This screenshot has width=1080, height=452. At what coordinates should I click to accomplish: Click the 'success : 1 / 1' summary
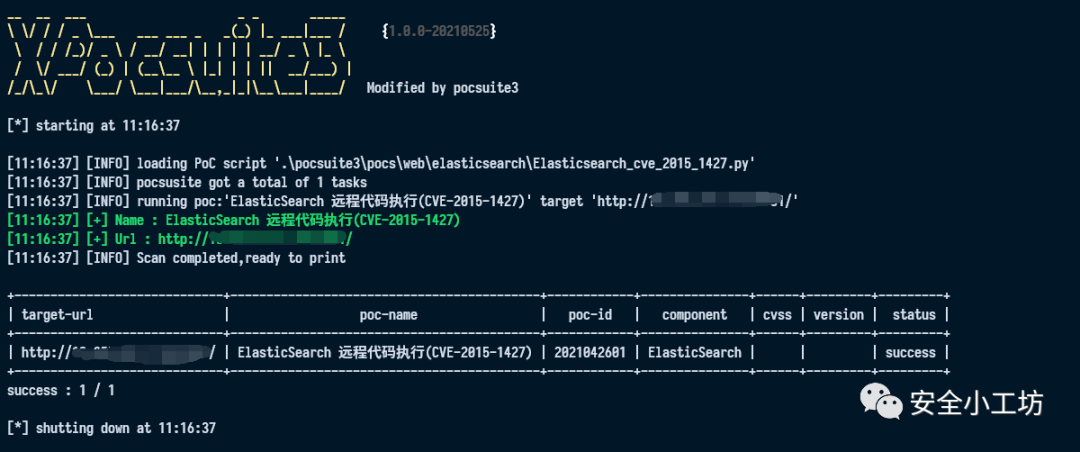click(61, 391)
